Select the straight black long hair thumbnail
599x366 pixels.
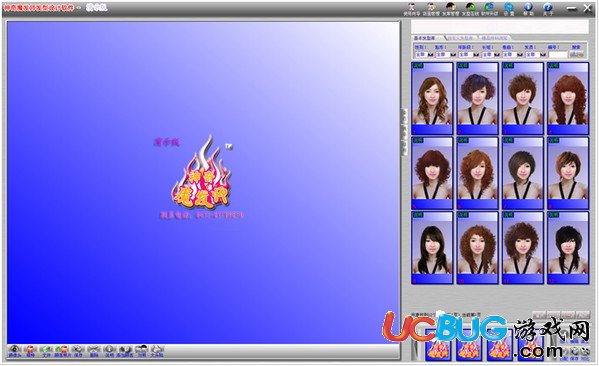tap(432, 248)
